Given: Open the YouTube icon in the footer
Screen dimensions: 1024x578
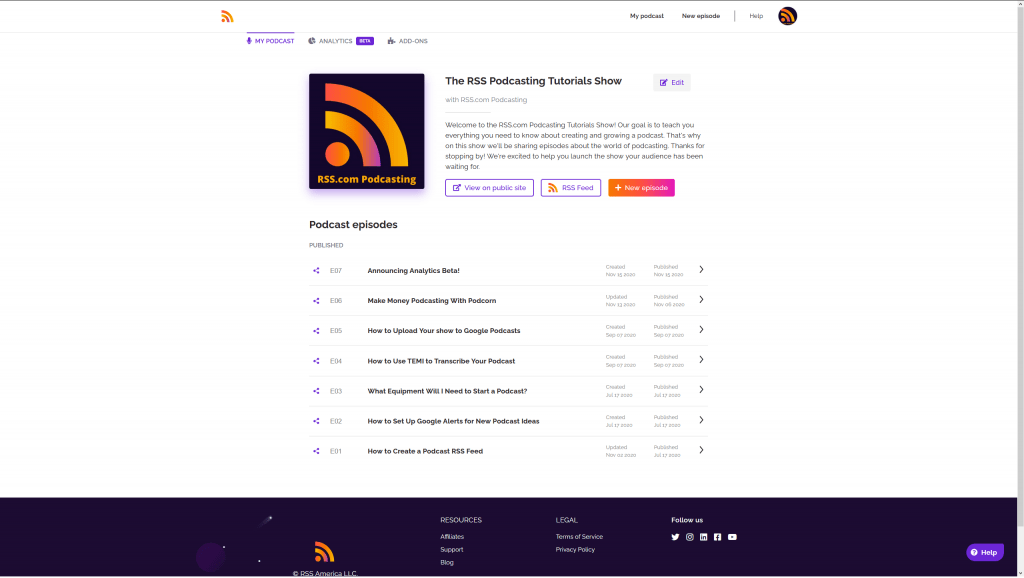Looking at the screenshot, I should pyautogui.click(x=732, y=537).
